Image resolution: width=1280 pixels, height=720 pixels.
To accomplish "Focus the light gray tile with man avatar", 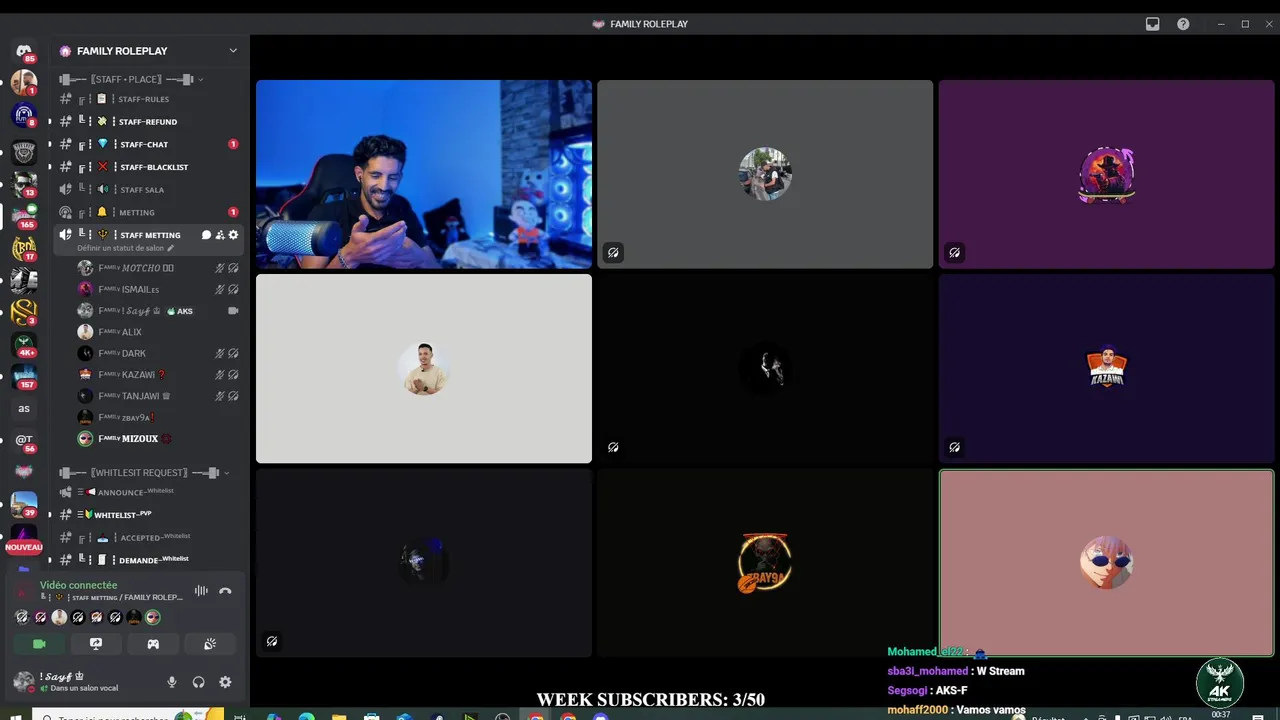I will point(424,368).
